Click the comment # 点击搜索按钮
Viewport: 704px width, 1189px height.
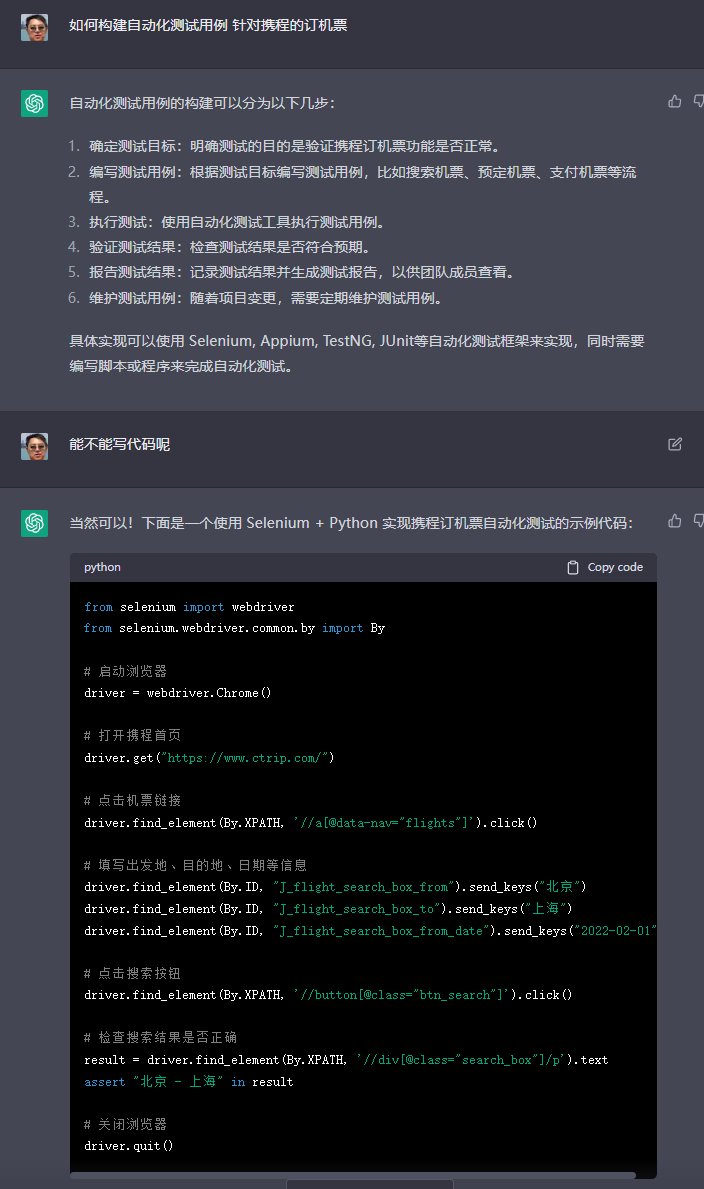132,974
